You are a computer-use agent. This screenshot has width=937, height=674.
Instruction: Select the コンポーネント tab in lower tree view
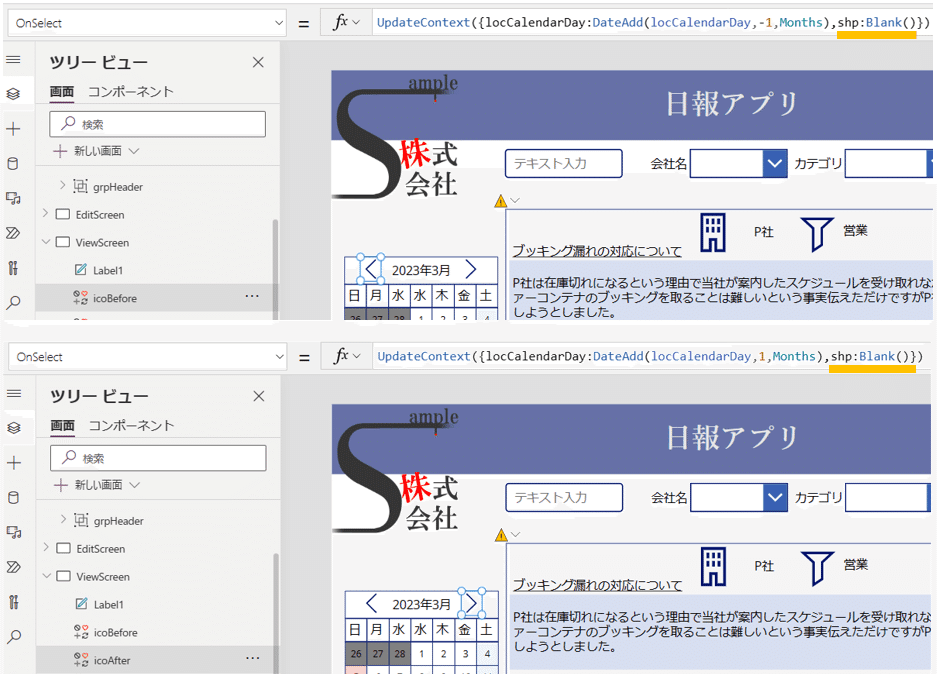click(131, 426)
